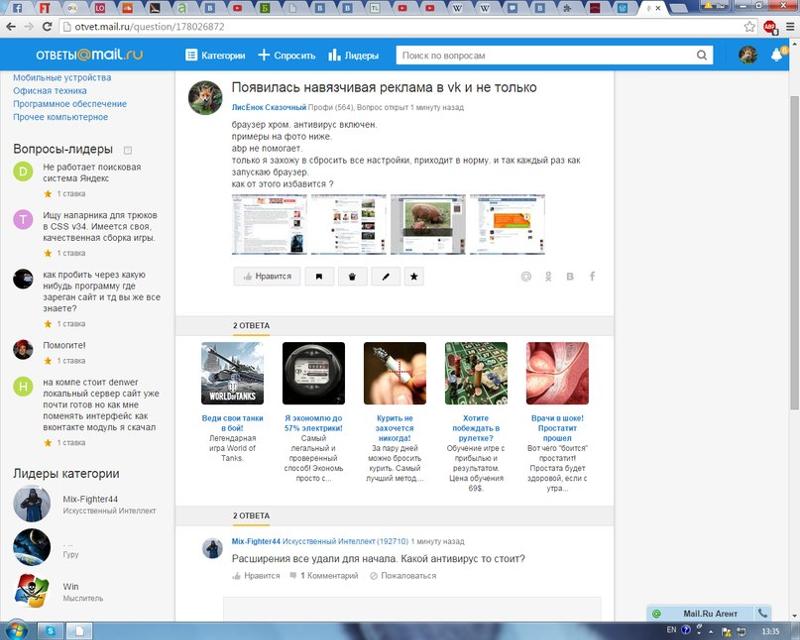This screenshot has width=800, height=640.
Task: Open Офисная техника category
Action: point(49,90)
